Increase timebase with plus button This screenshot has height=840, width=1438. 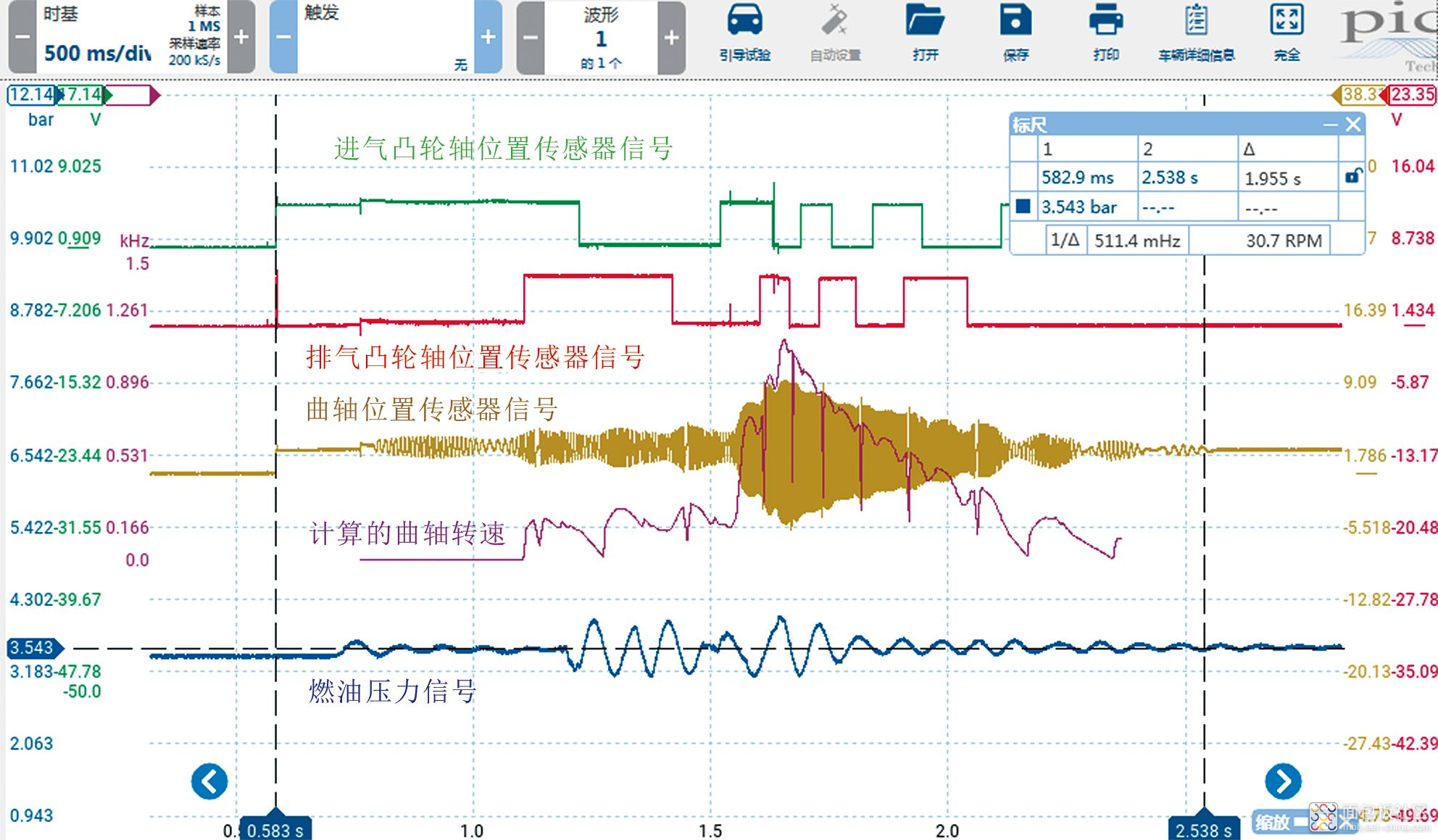click(x=241, y=36)
